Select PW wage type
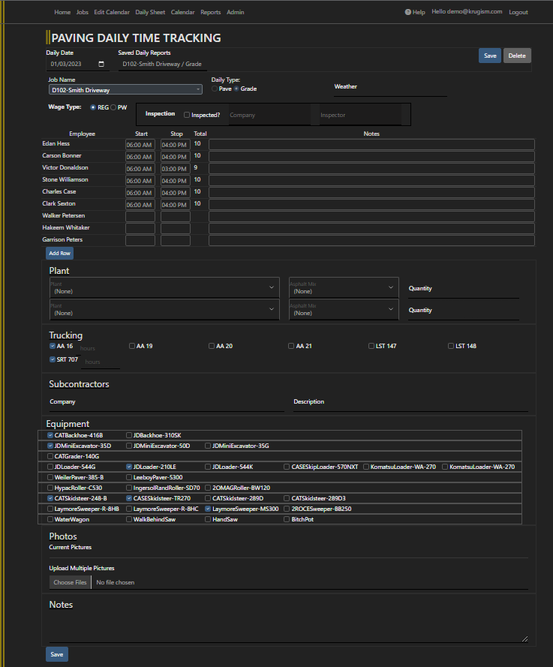This screenshot has width=553, height=667. coord(113,108)
